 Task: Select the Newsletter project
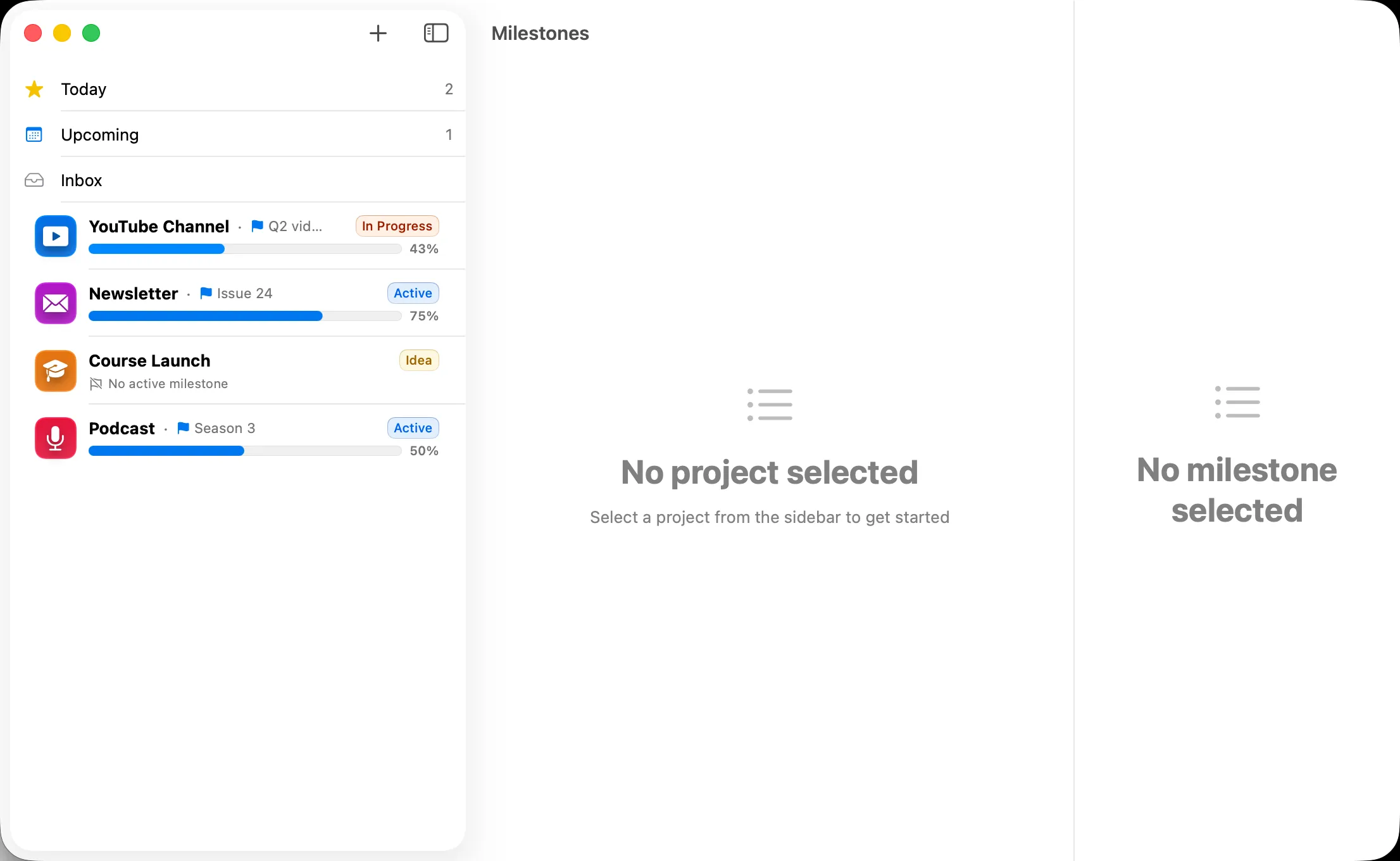[x=238, y=303]
